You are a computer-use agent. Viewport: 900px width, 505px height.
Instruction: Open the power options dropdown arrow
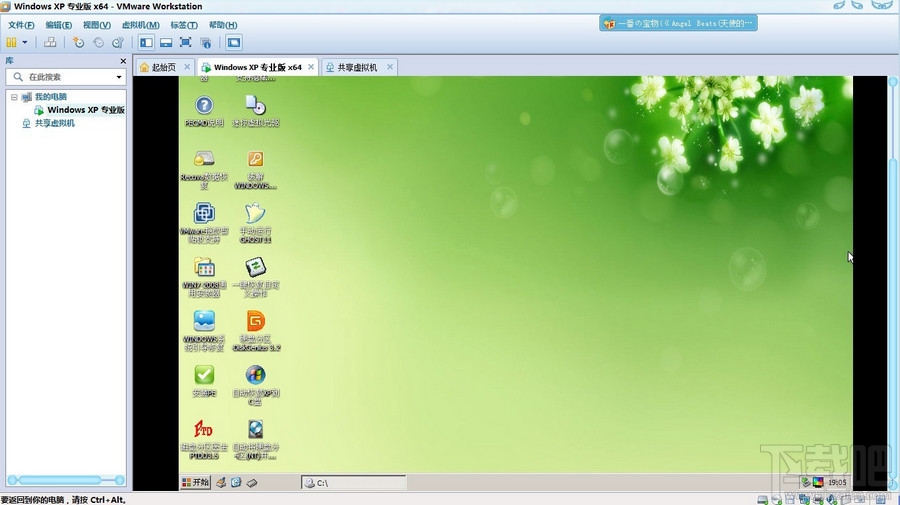tap(25, 42)
